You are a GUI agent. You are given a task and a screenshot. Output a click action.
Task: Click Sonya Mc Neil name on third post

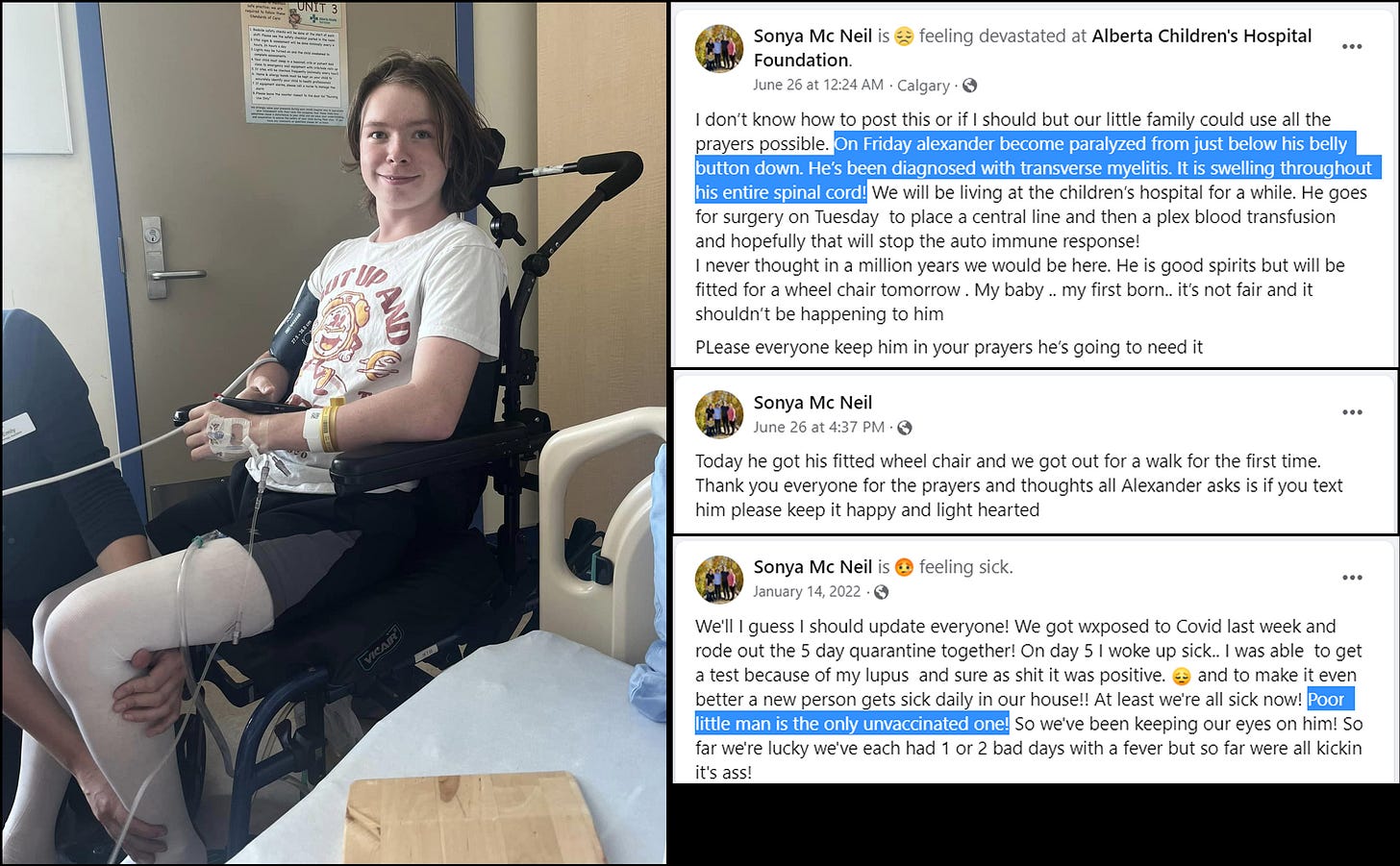812,567
